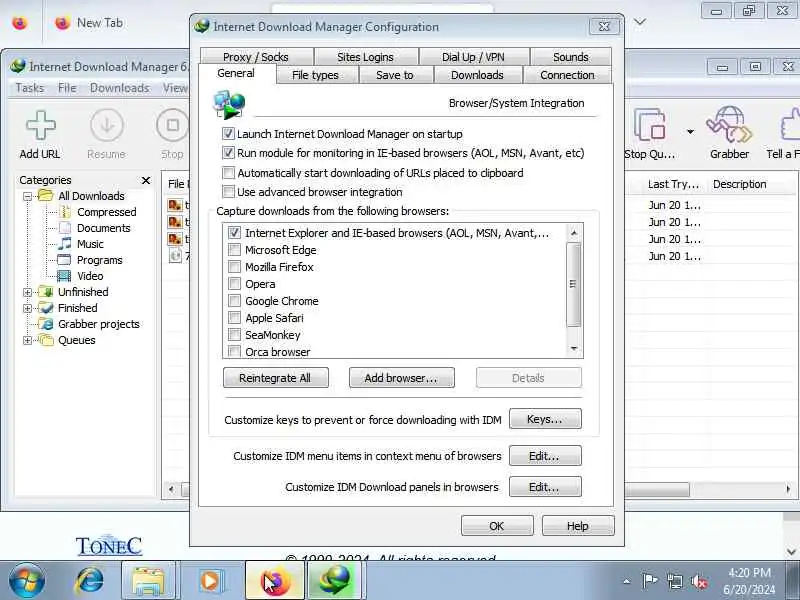Enable Use advanced browser integration
The height and width of the screenshot is (600, 800).
click(228, 192)
